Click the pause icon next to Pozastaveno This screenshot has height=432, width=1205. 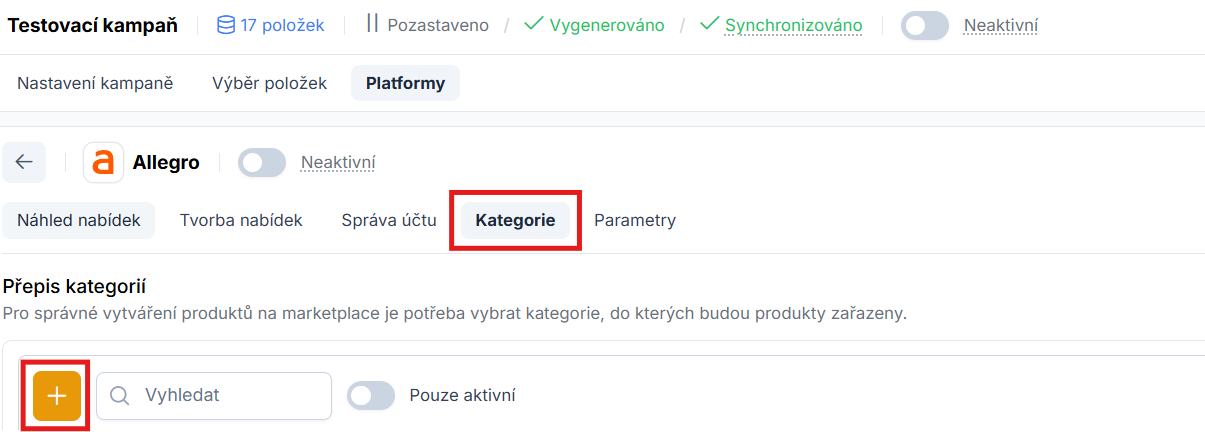372,25
